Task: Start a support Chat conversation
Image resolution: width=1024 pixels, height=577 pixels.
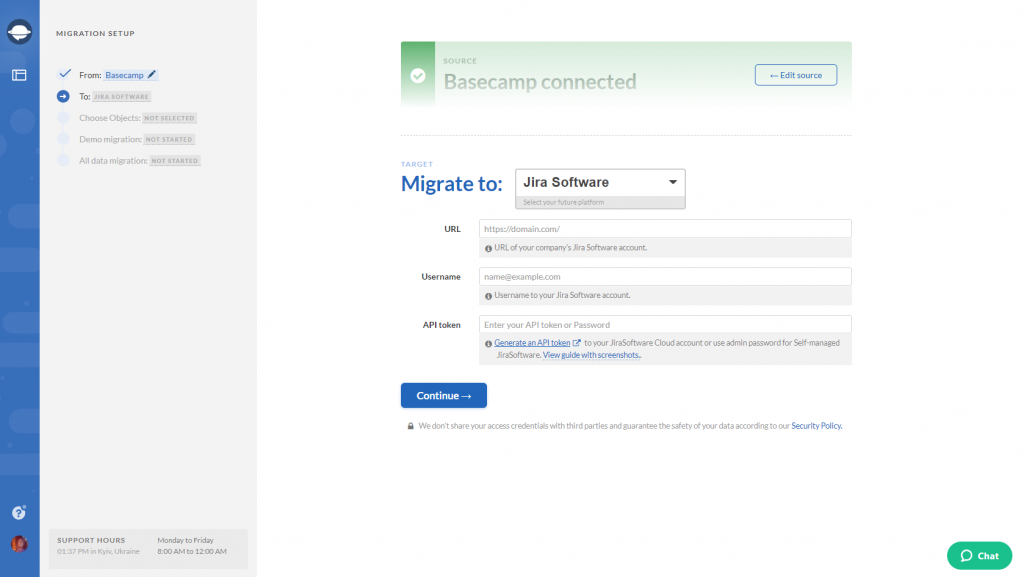Action: click(x=978, y=555)
